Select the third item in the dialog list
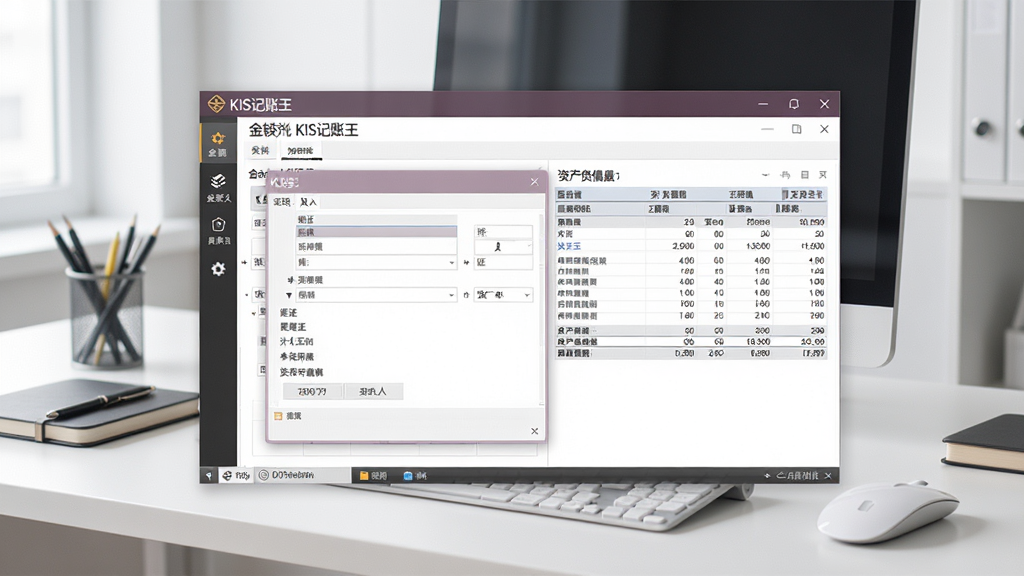Viewport: 1024px width, 576px height. point(376,247)
